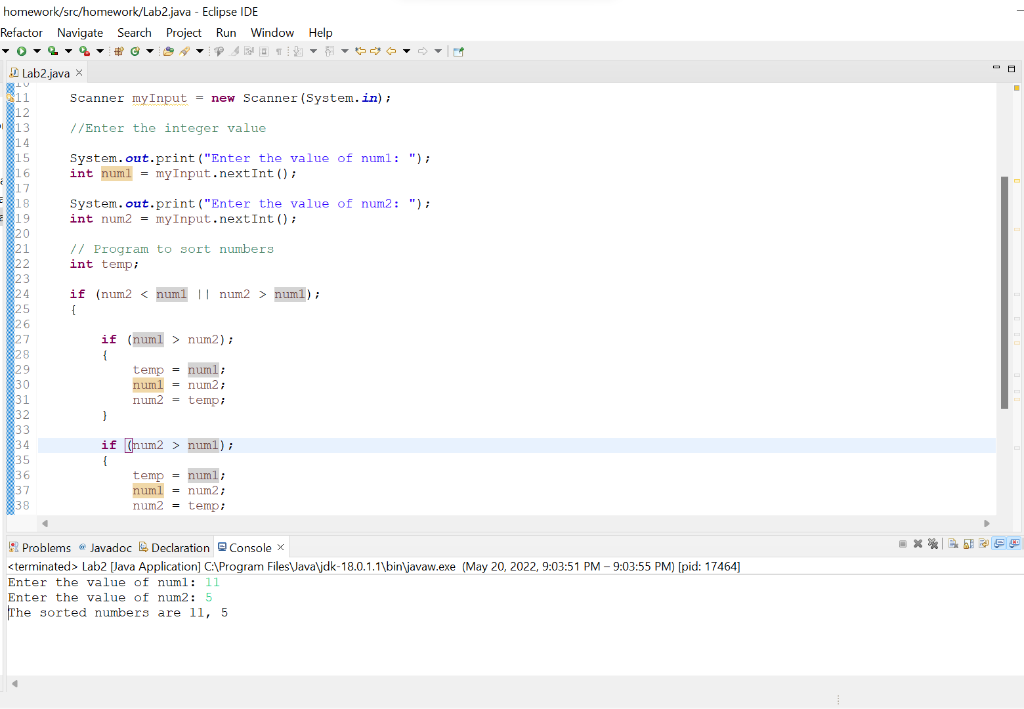This screenshot has height=709, width=1024.
Task: Toggle Block Selection mode
Action: [264, 51]
